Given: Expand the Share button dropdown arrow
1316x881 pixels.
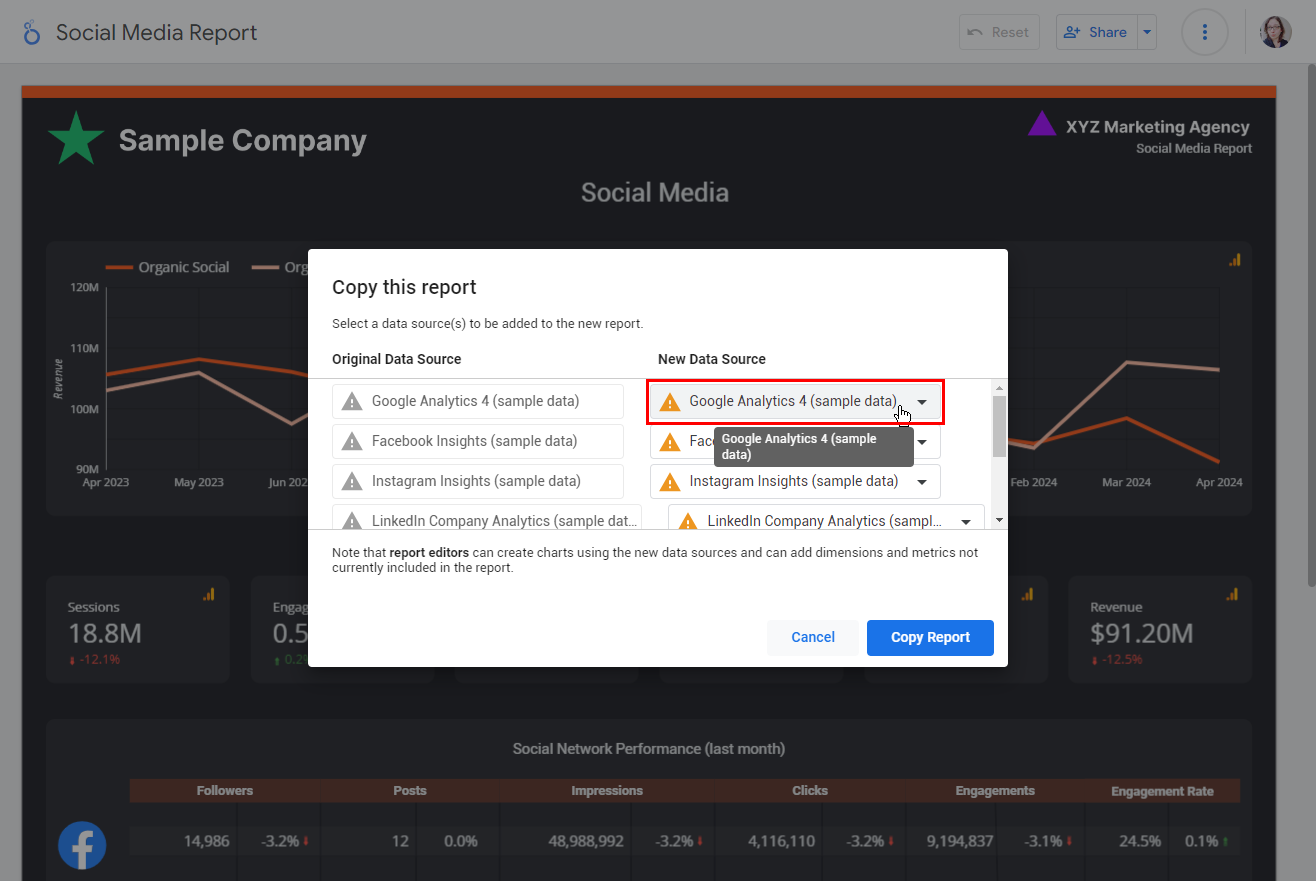Looking at the screenshot, I should pyautogui.click(x=1147, y=32).
